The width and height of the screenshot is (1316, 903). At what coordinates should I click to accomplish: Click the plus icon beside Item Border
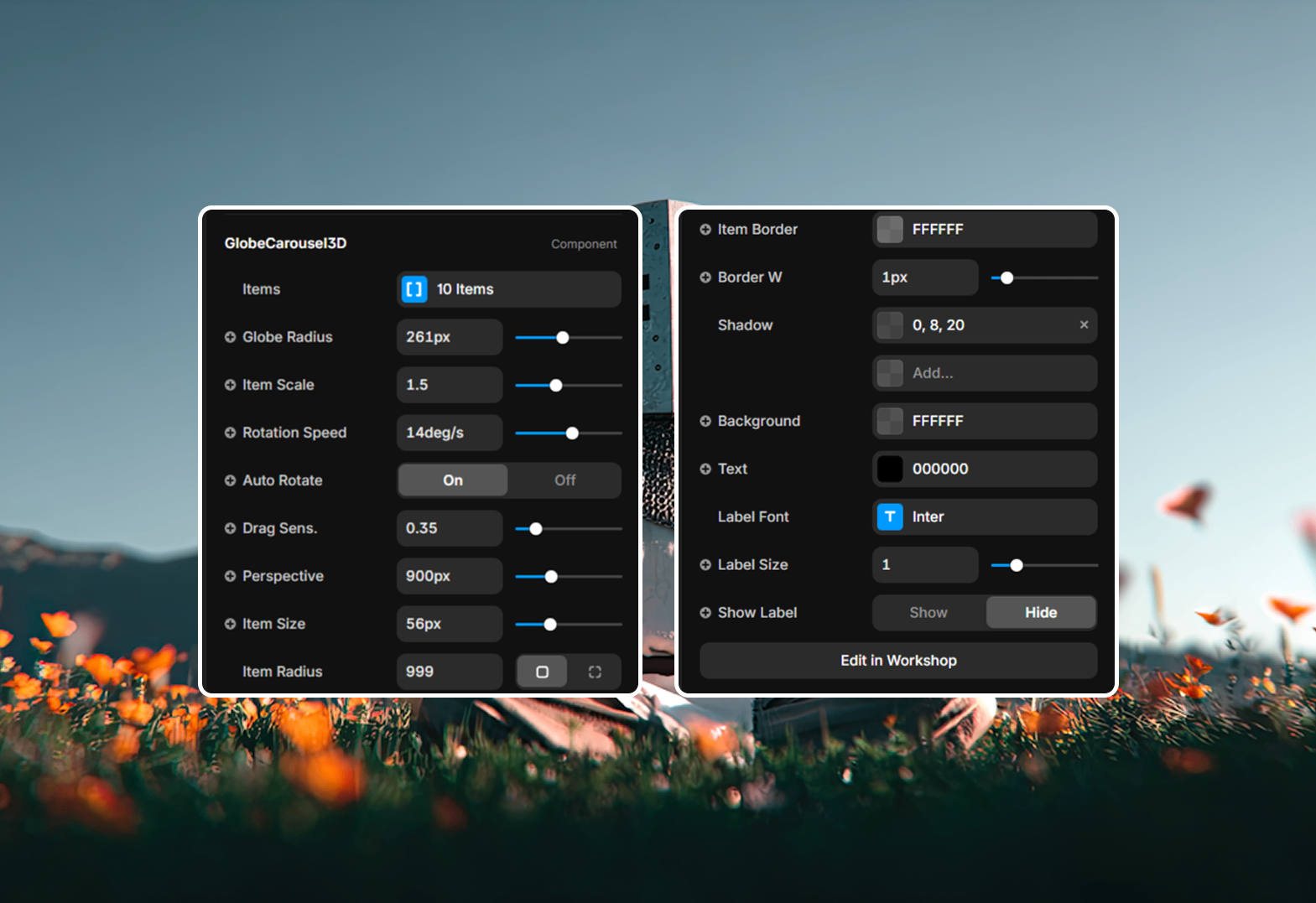(x=705, y=230)
